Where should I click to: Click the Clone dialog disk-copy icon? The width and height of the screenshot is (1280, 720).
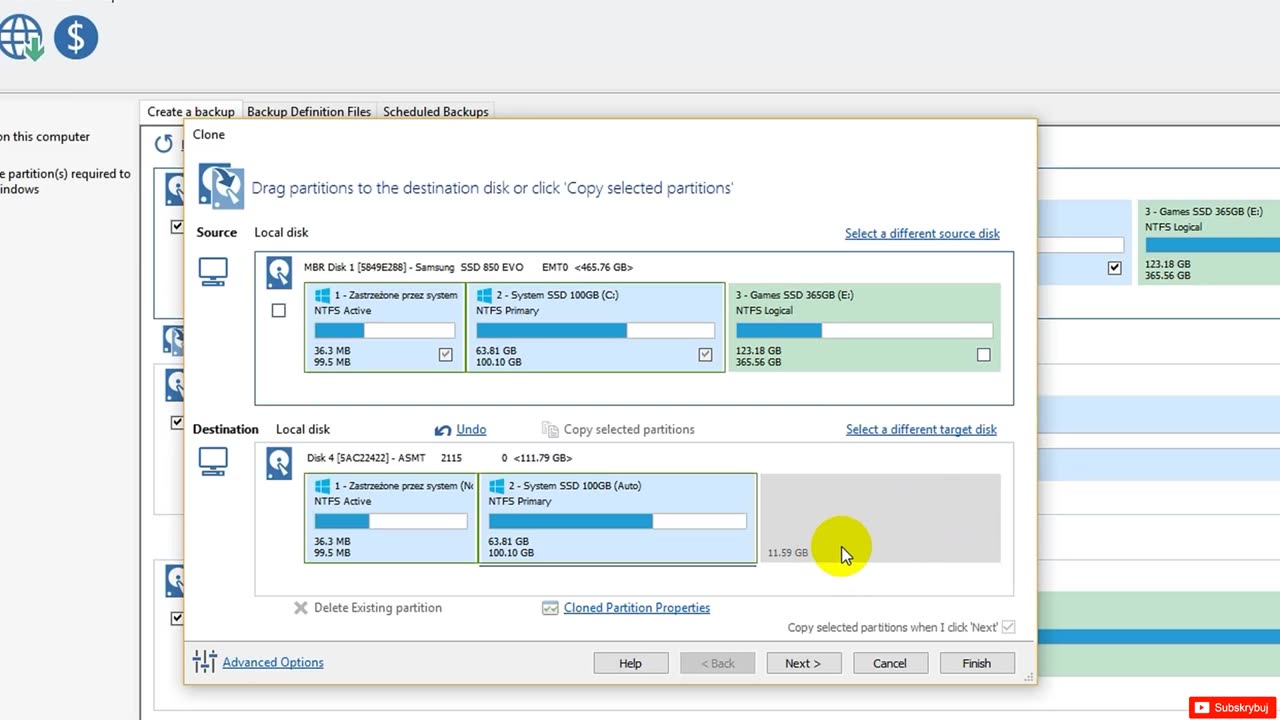[221, 186]
